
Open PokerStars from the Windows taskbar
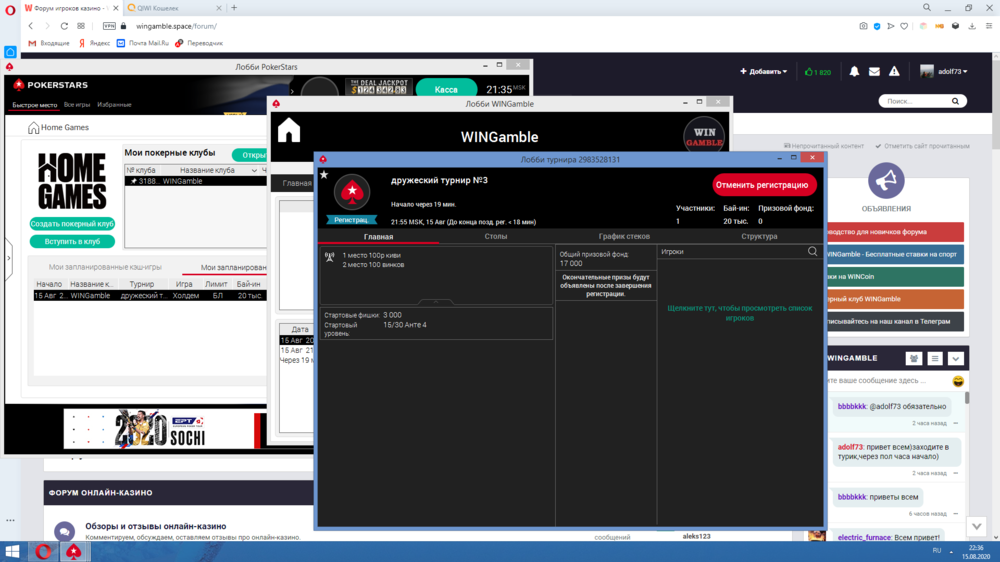73,551
